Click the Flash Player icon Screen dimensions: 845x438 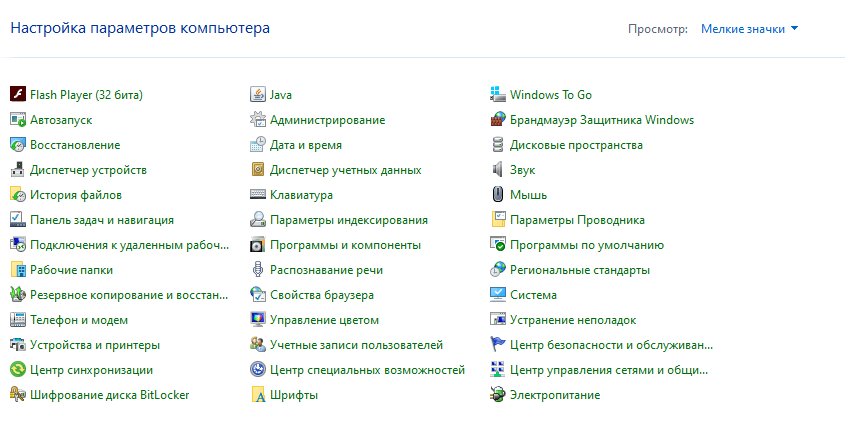(x=17, y=95)
